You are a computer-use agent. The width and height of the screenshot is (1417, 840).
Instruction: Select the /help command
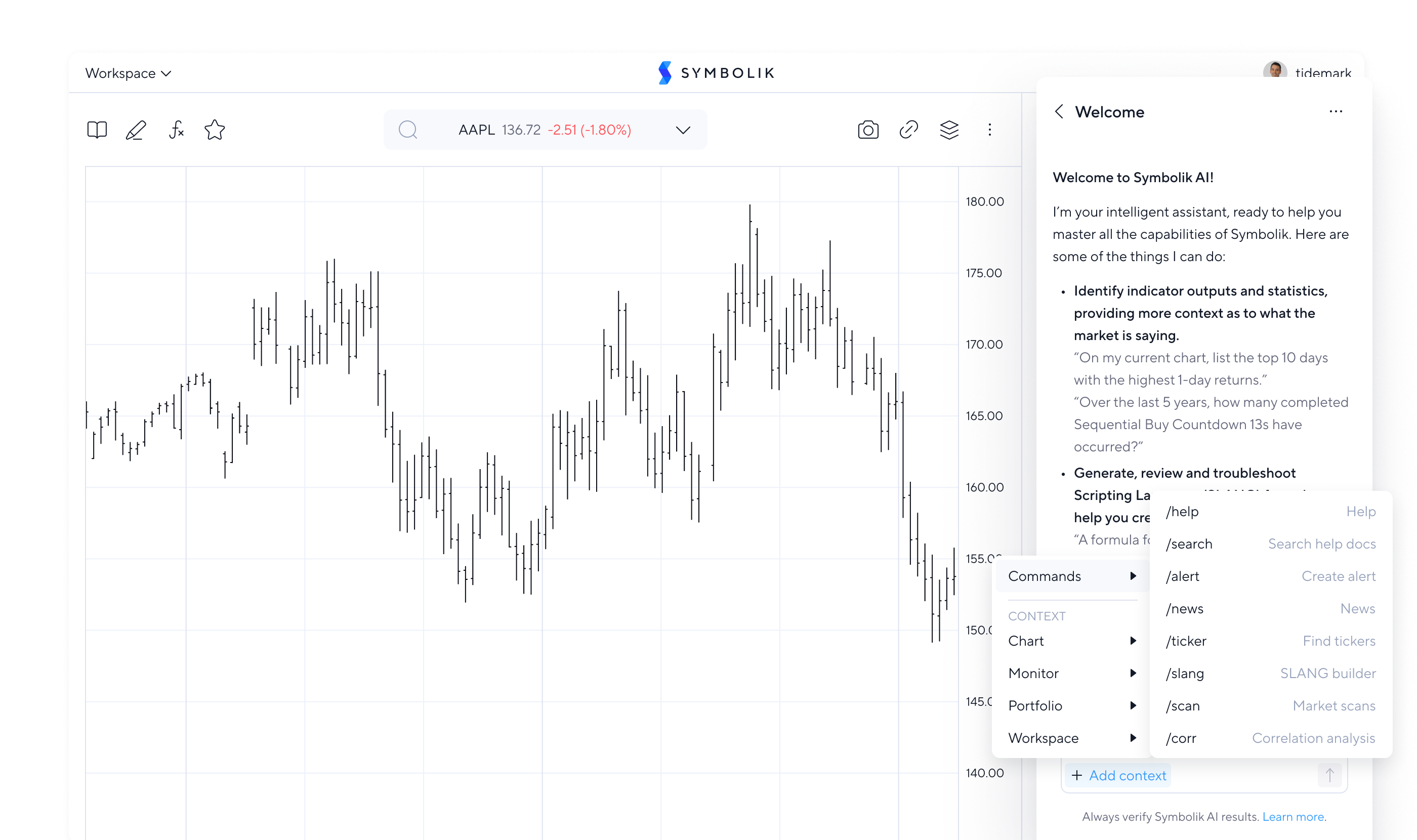point(1270,511)
